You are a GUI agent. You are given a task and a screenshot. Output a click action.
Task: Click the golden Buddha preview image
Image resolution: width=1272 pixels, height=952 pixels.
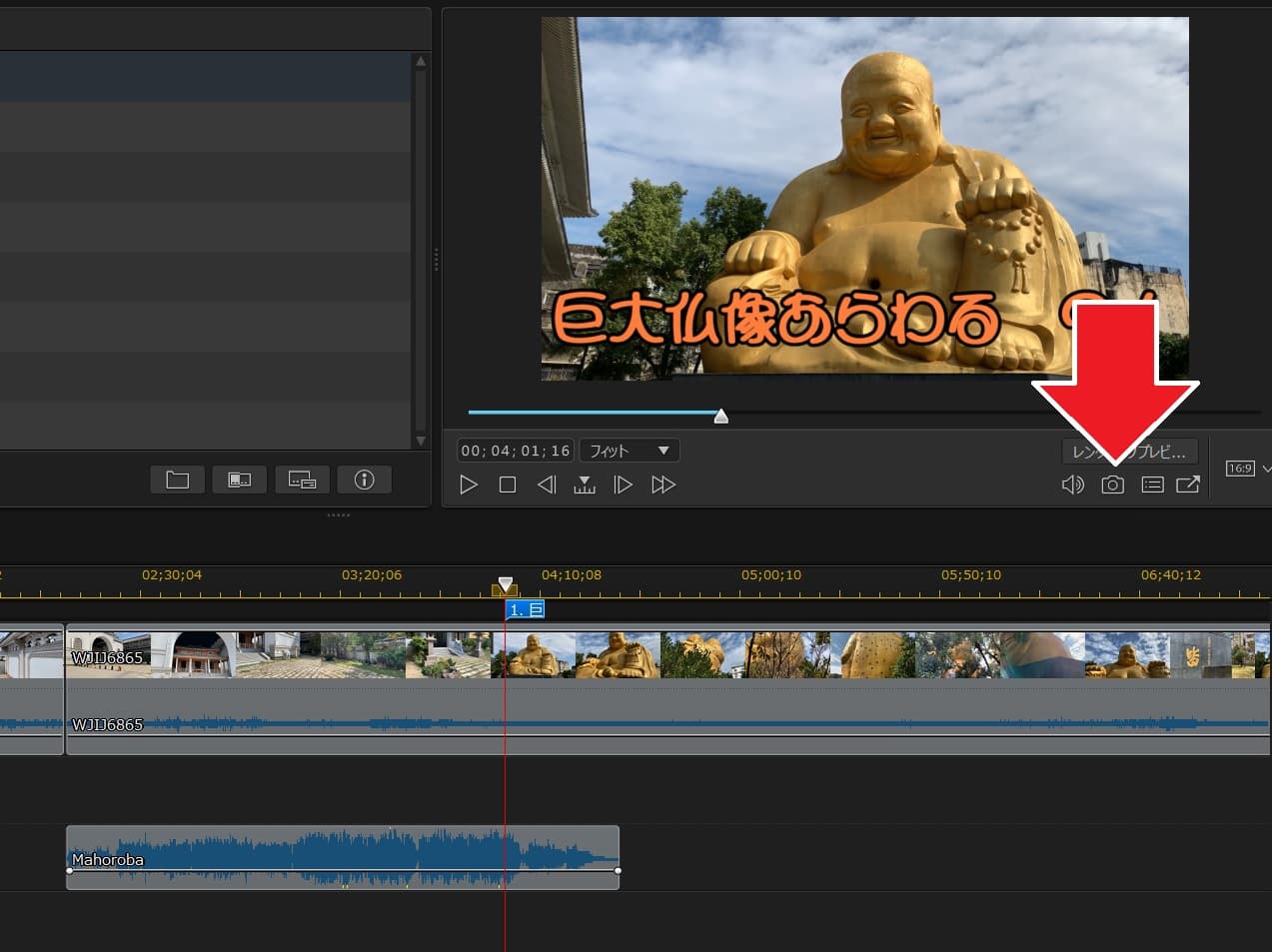(865, 198)
